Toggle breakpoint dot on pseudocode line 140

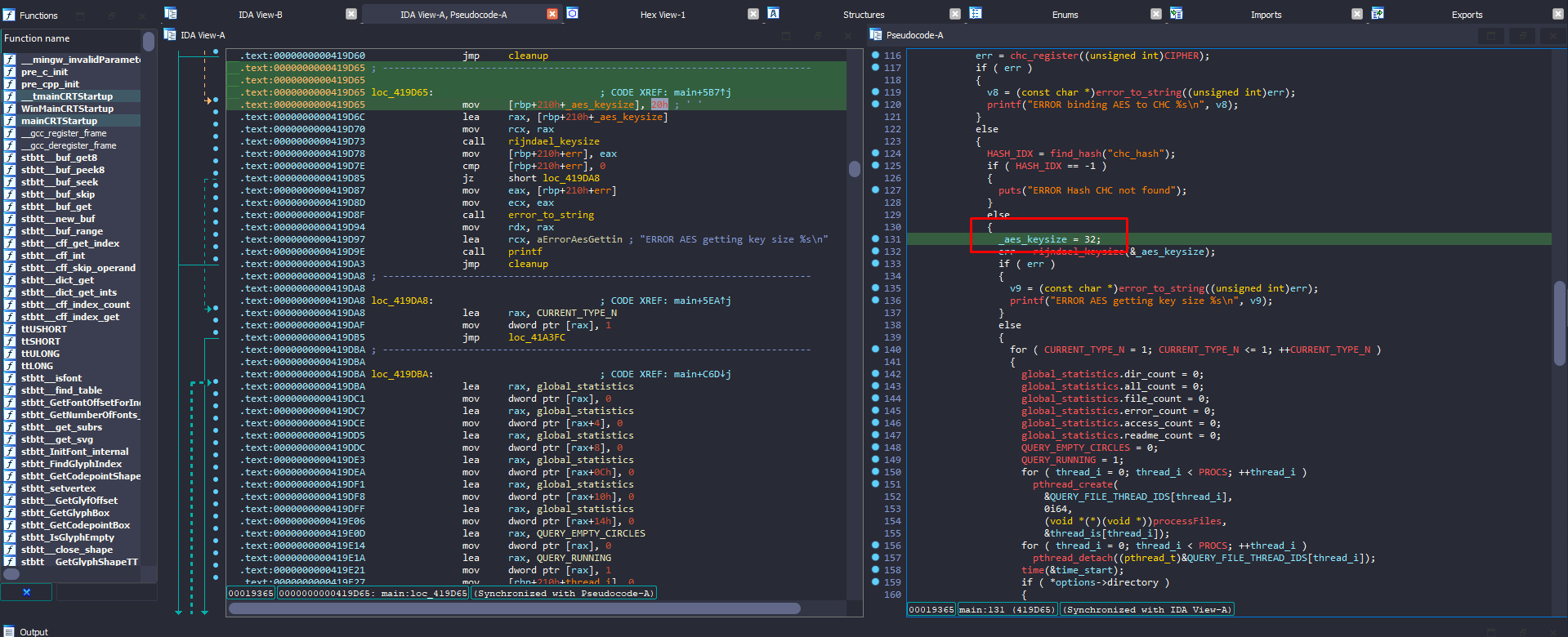click(x=875, y=350)
